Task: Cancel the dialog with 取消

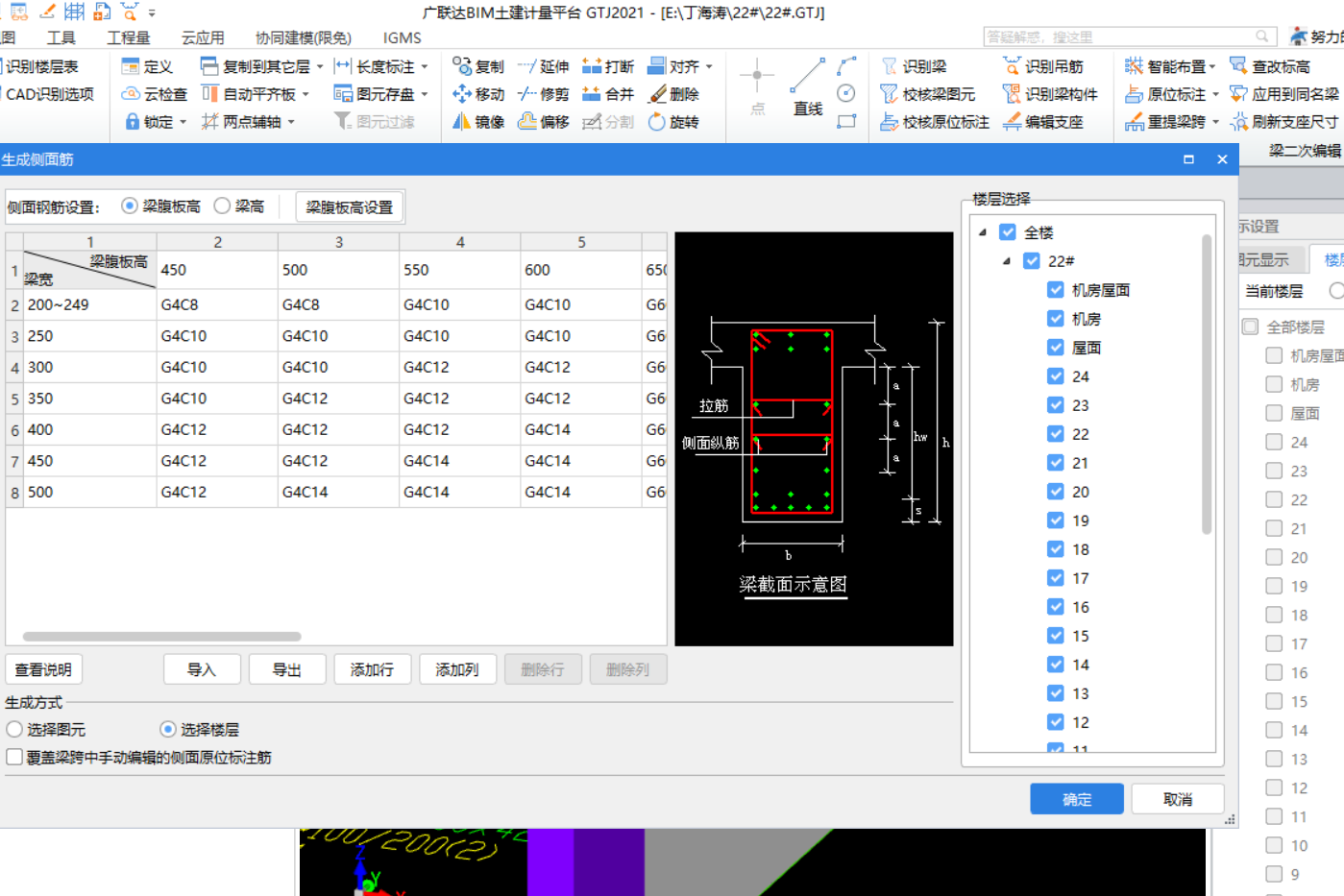Action: (x=1178, y=799)
